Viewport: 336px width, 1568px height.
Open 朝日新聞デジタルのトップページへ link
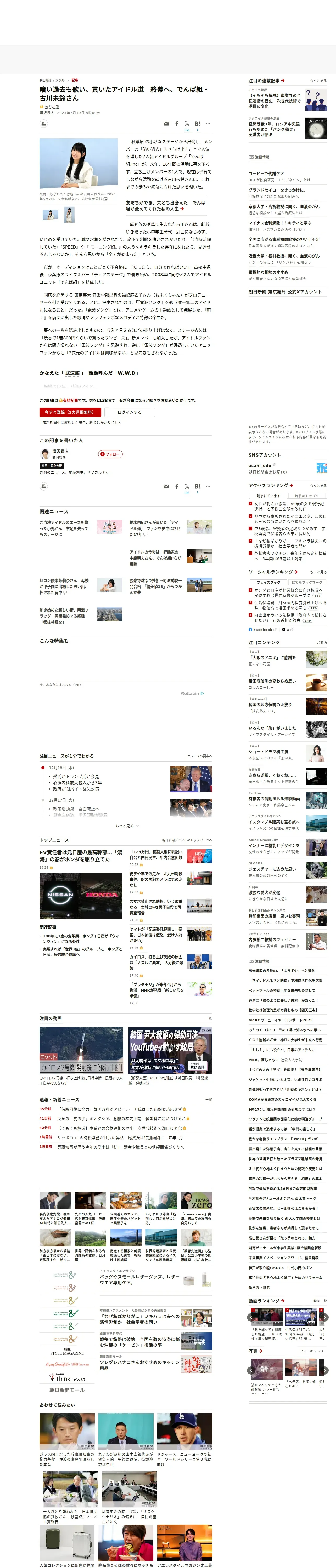[x=187, y=840]
